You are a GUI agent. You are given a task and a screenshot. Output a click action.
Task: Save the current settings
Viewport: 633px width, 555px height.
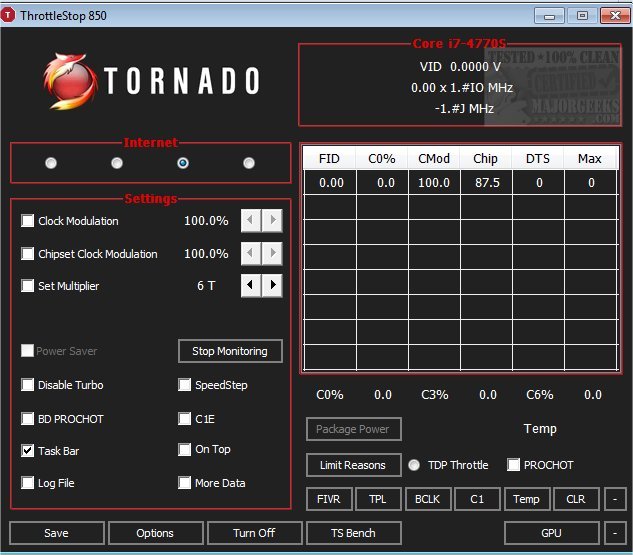click(57, 533)
